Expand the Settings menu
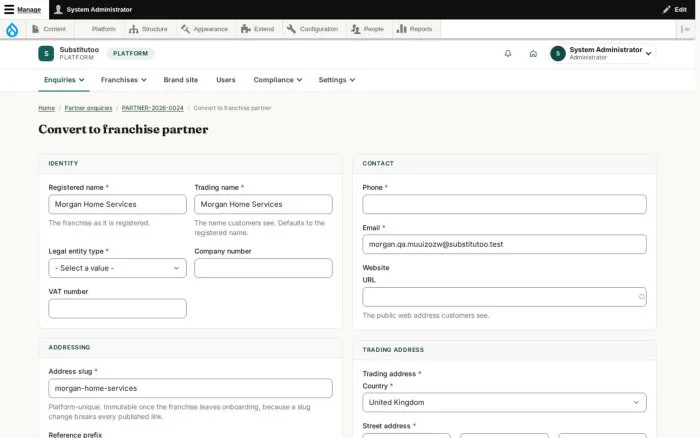700x438 pixels. 337,80
